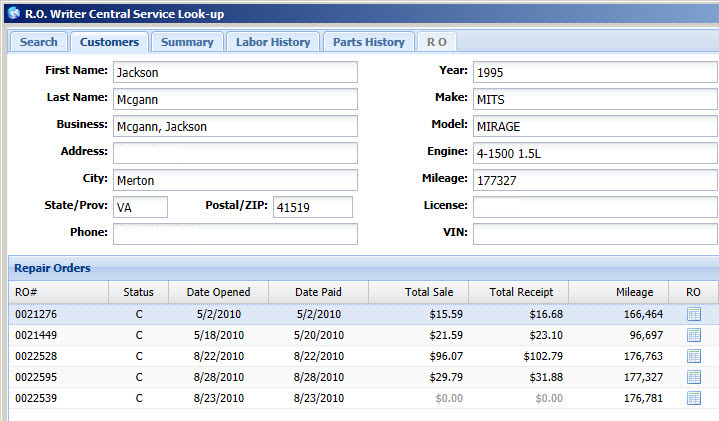The width and height of the screenshot is (719, 421).
Task: Sort by the Total Sale column header
Action: [x=428, y=292]
